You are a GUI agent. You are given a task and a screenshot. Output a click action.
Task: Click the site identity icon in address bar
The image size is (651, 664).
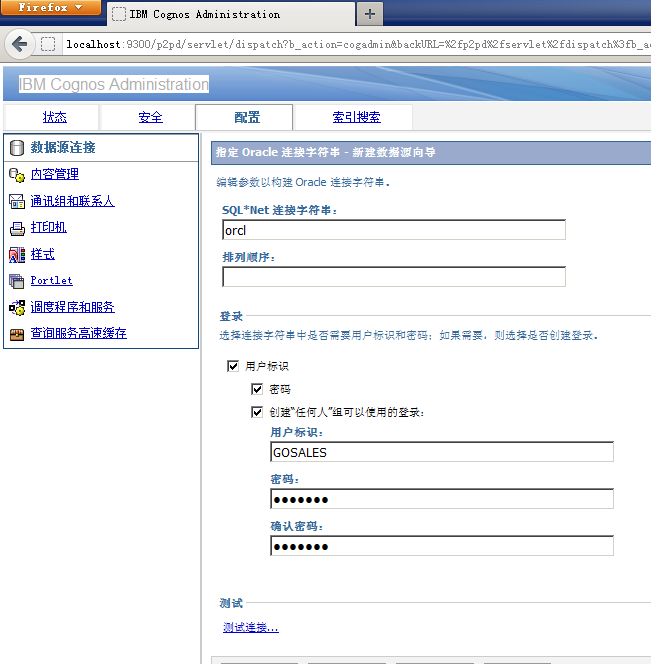[x=48, y=44]
